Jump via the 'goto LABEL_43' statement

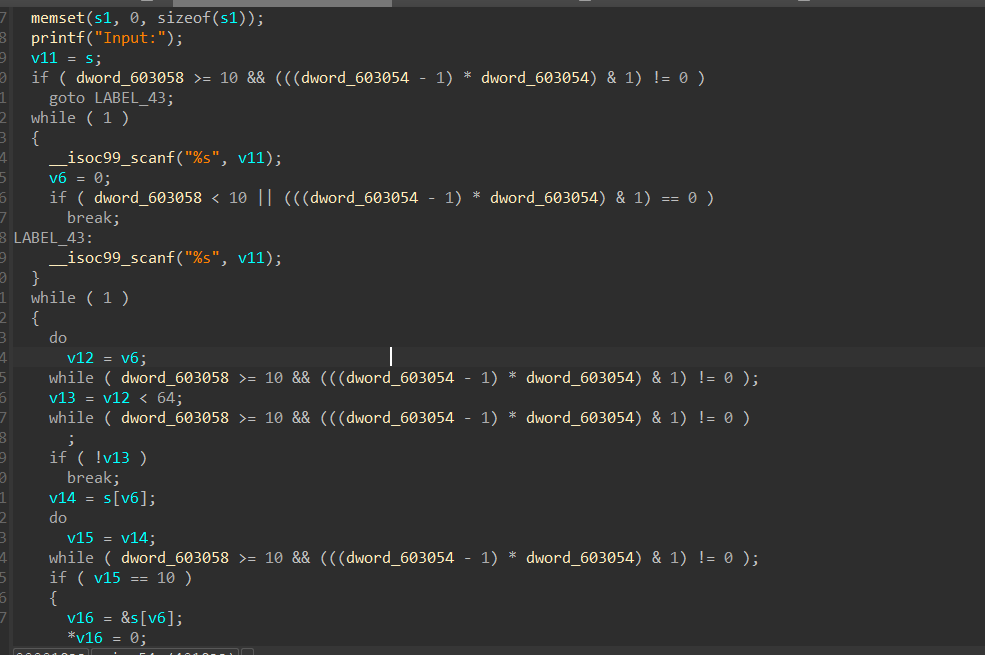click(x=111, y=98)
